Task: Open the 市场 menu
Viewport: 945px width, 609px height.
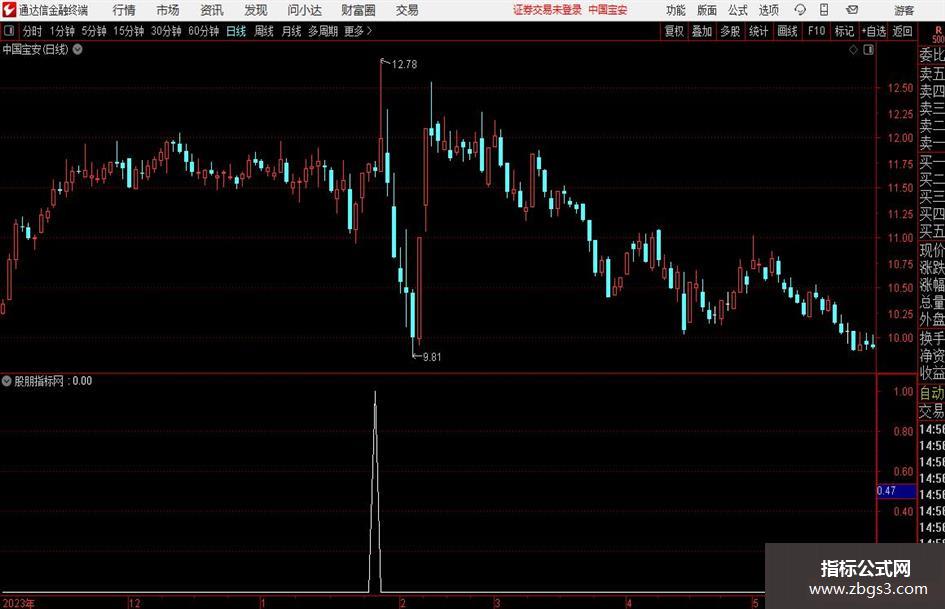Action: pos(168,10)
